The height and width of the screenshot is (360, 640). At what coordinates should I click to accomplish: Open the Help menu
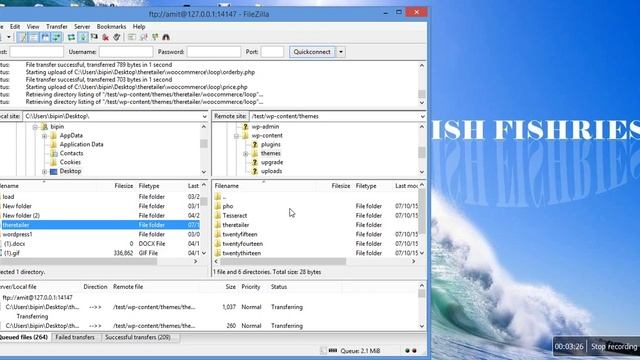tap(139, 27)
